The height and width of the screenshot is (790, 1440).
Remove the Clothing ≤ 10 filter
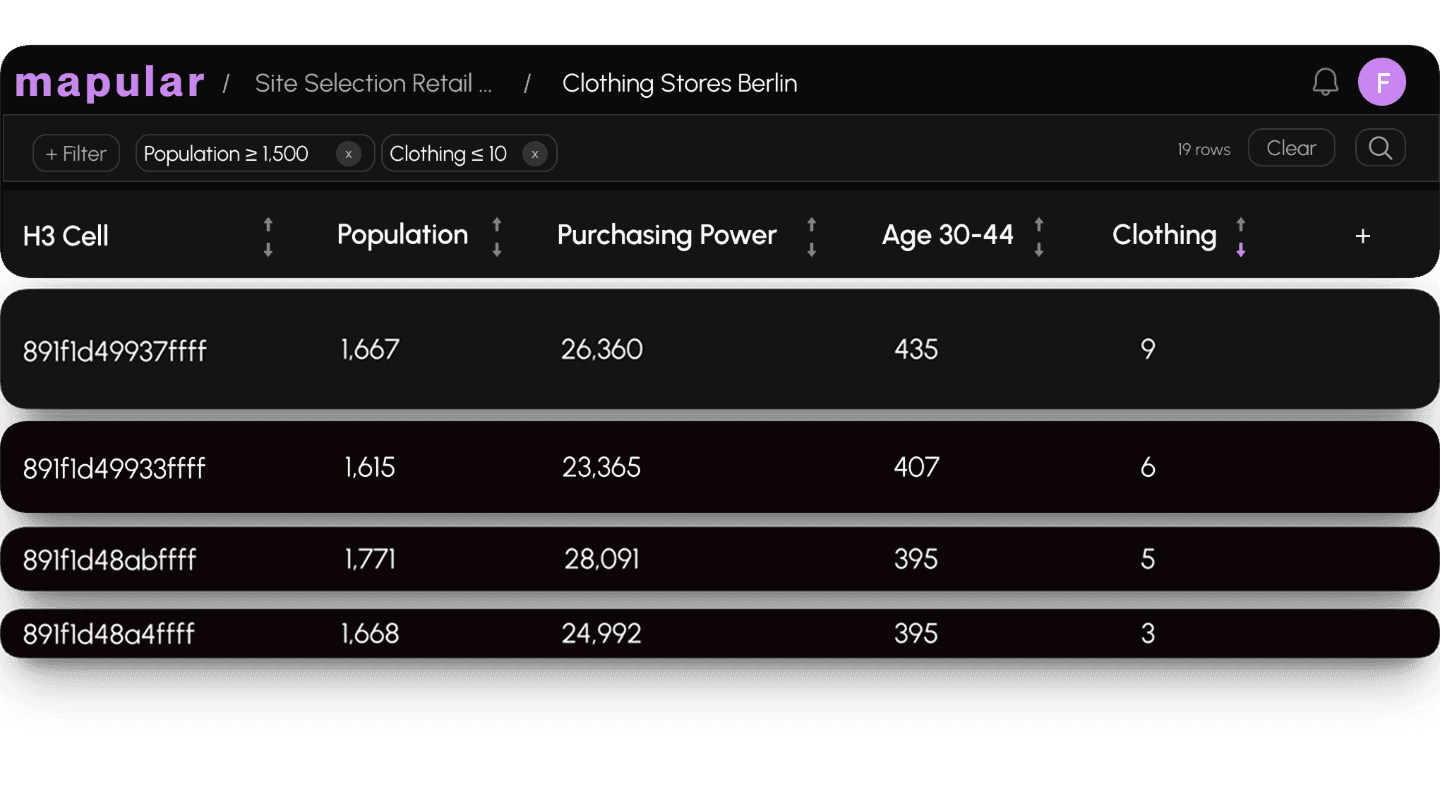[x=535, y=154]
